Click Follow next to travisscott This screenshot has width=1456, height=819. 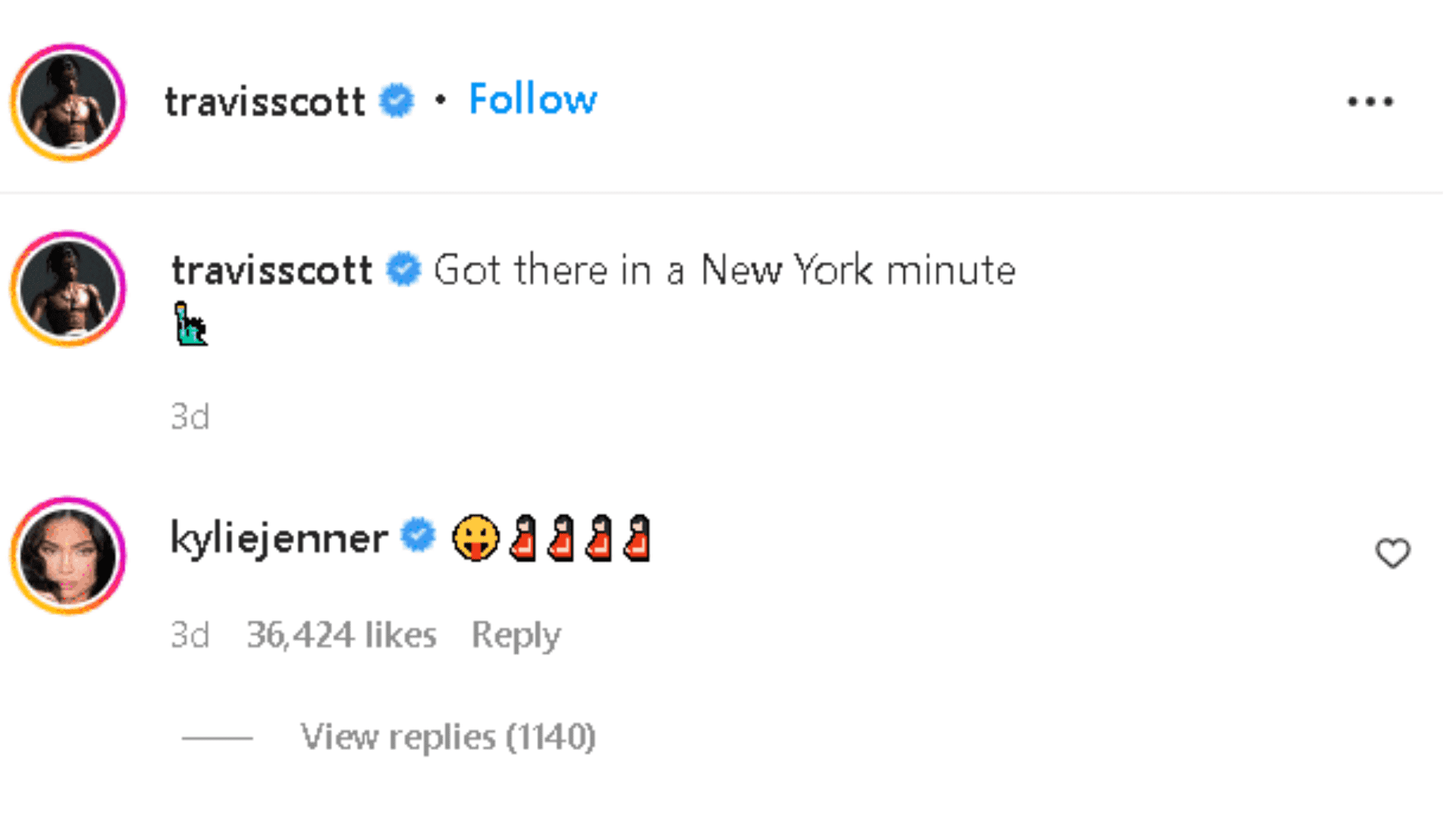click(532, 99)
